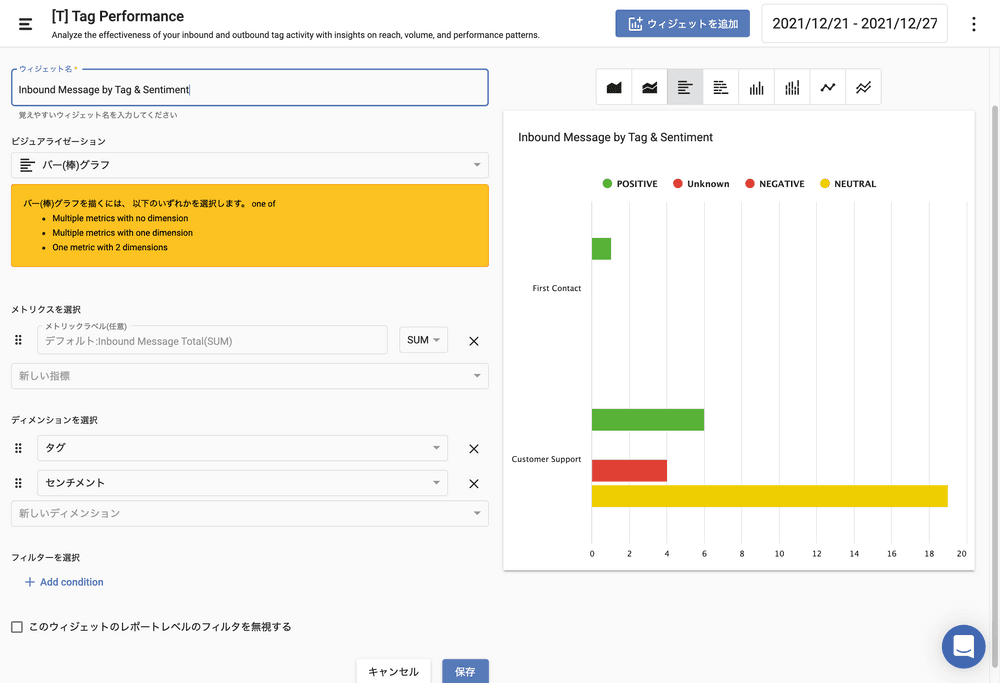Check the ignore report-level filters checkbox
Screen dimensions: 1000x683
17,627
